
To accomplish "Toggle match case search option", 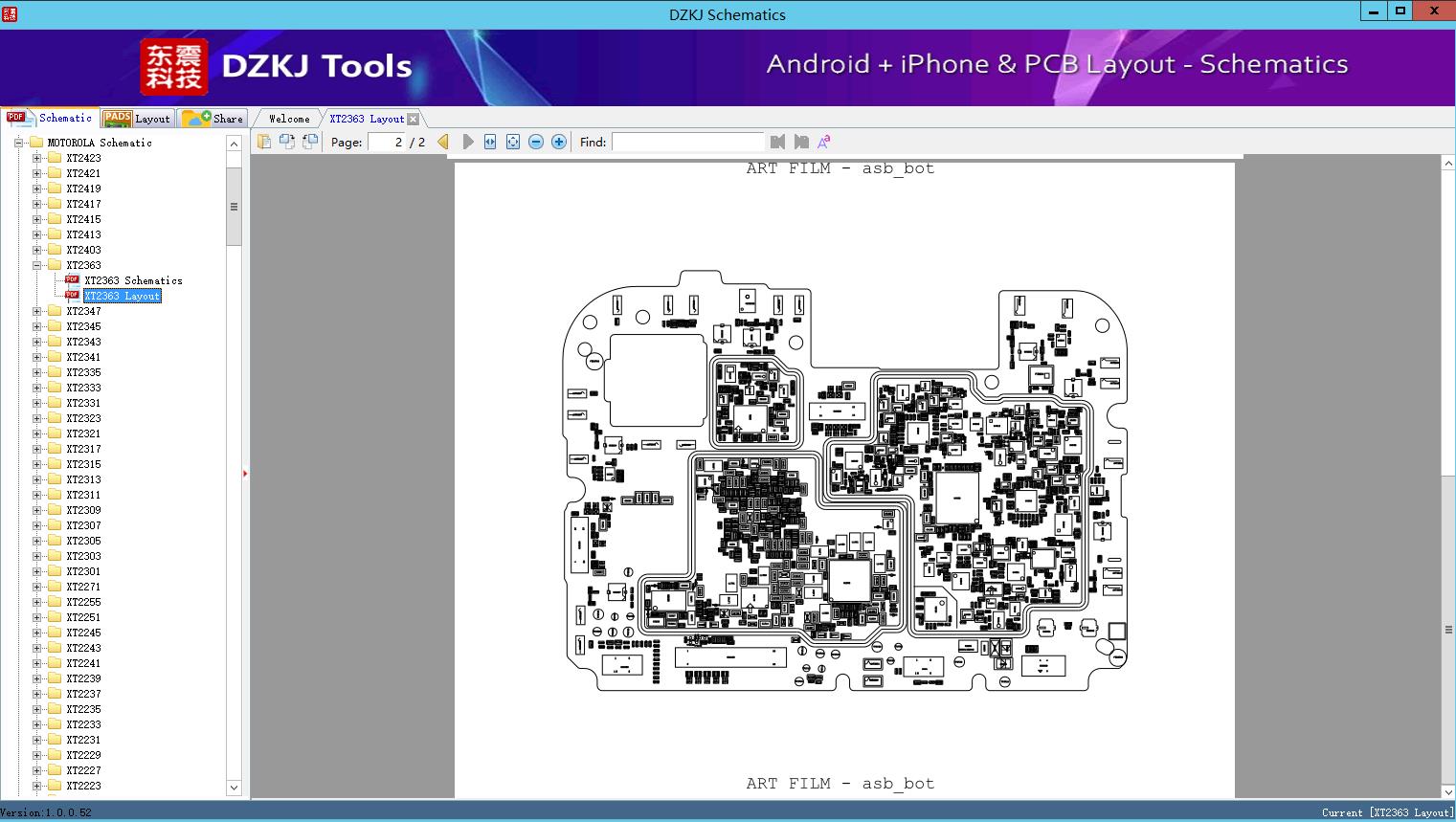I will tap(823, 142).
